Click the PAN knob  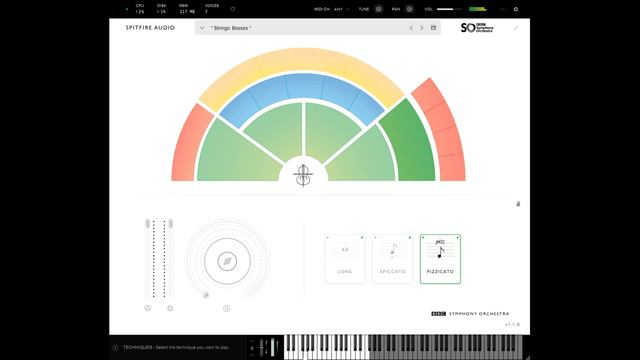(409, 9)
